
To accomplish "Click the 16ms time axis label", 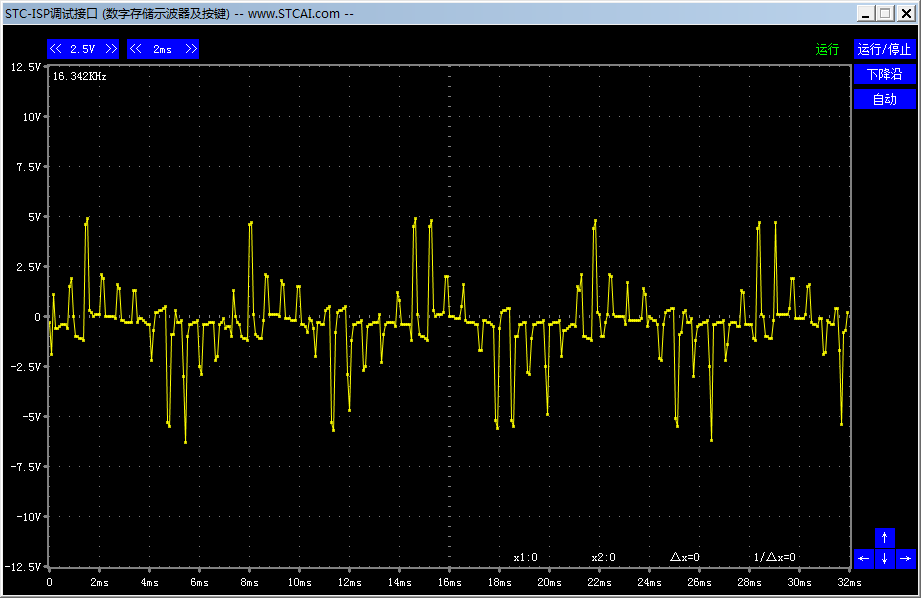I will click(449, 582).
